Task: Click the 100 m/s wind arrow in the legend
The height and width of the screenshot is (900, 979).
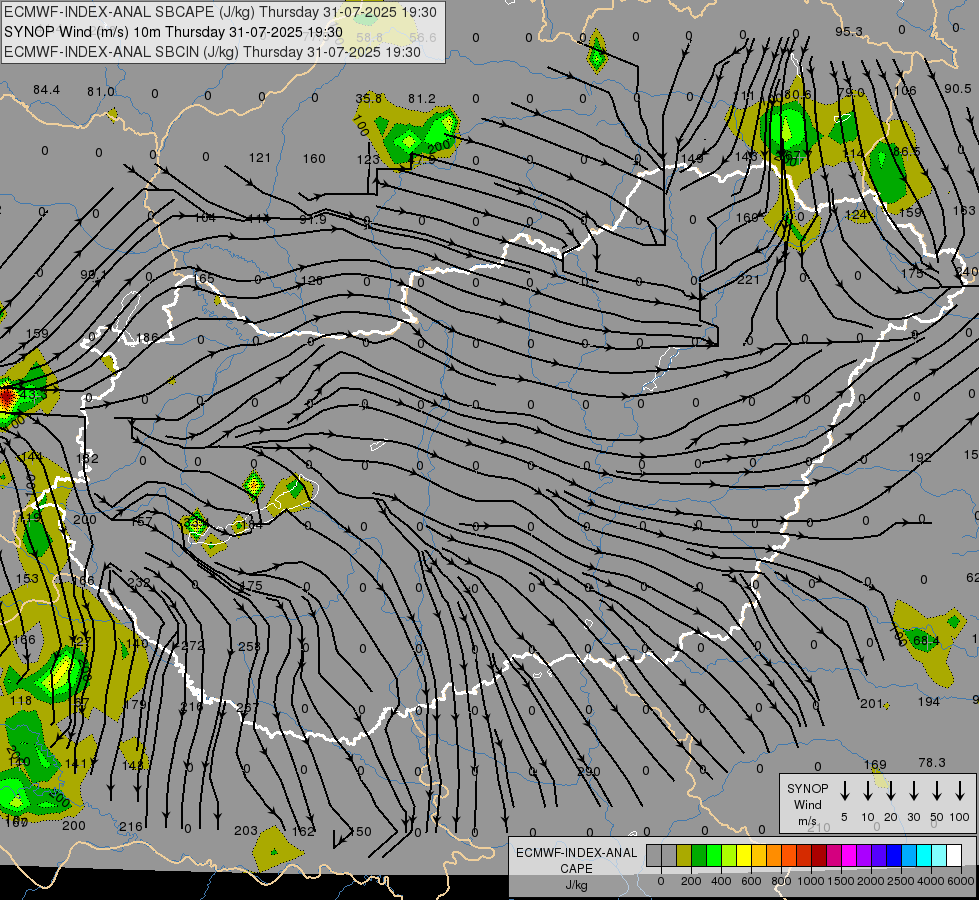Action: pos(960,791)
